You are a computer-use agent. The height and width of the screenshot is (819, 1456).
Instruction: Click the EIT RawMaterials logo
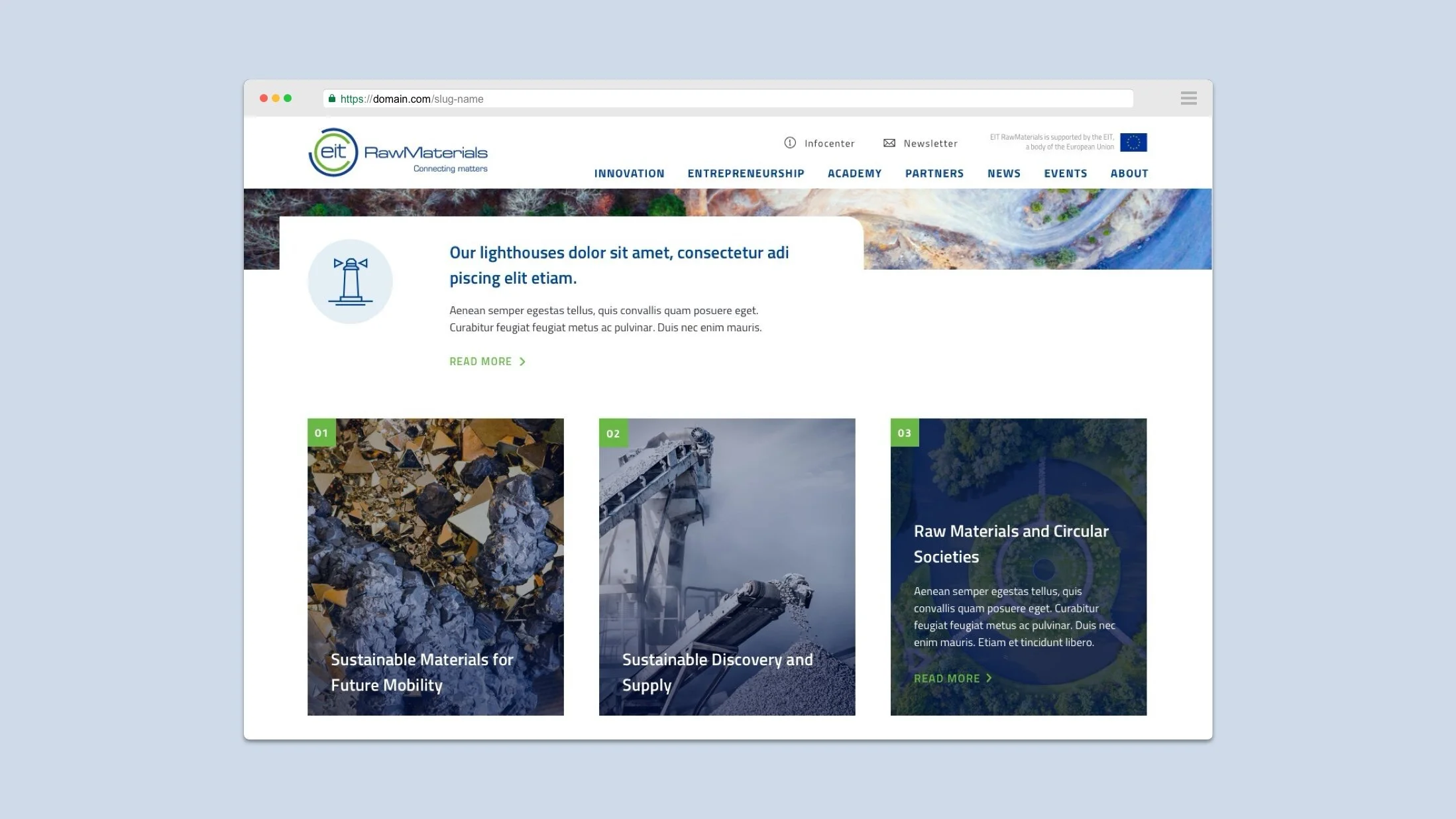coord(398,153)
